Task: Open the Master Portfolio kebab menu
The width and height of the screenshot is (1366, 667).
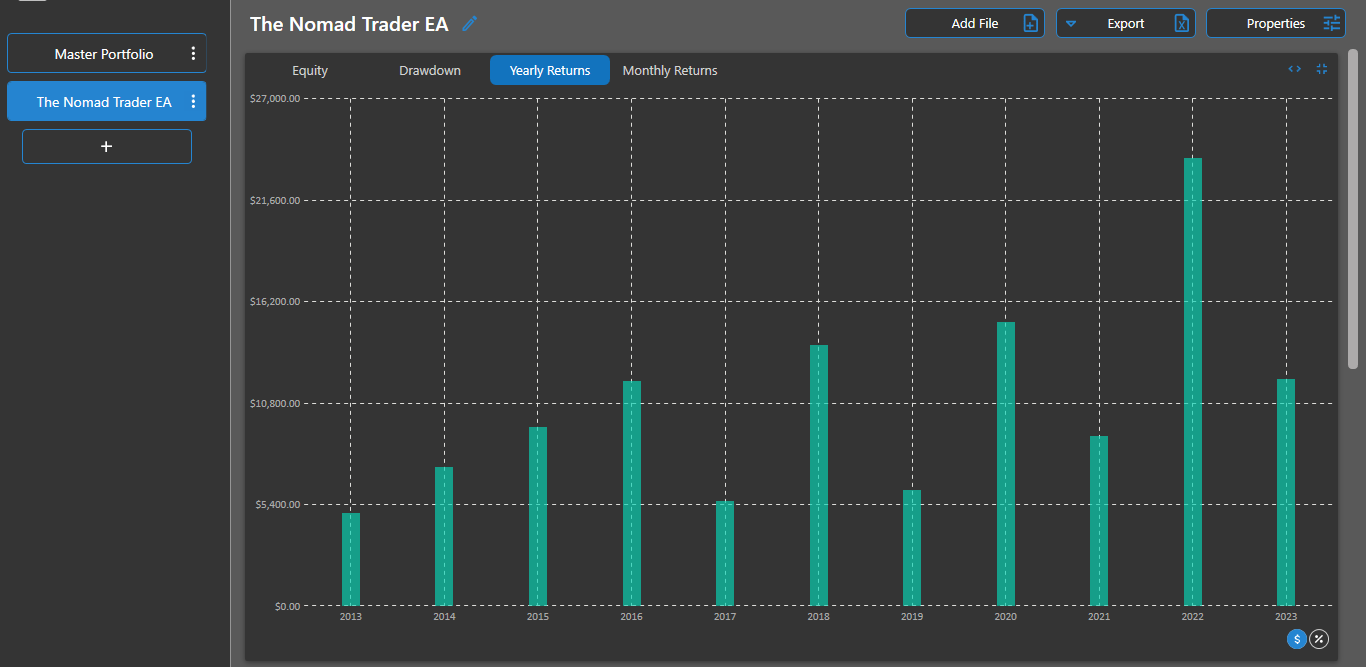Action: click(x=193, y=53)
